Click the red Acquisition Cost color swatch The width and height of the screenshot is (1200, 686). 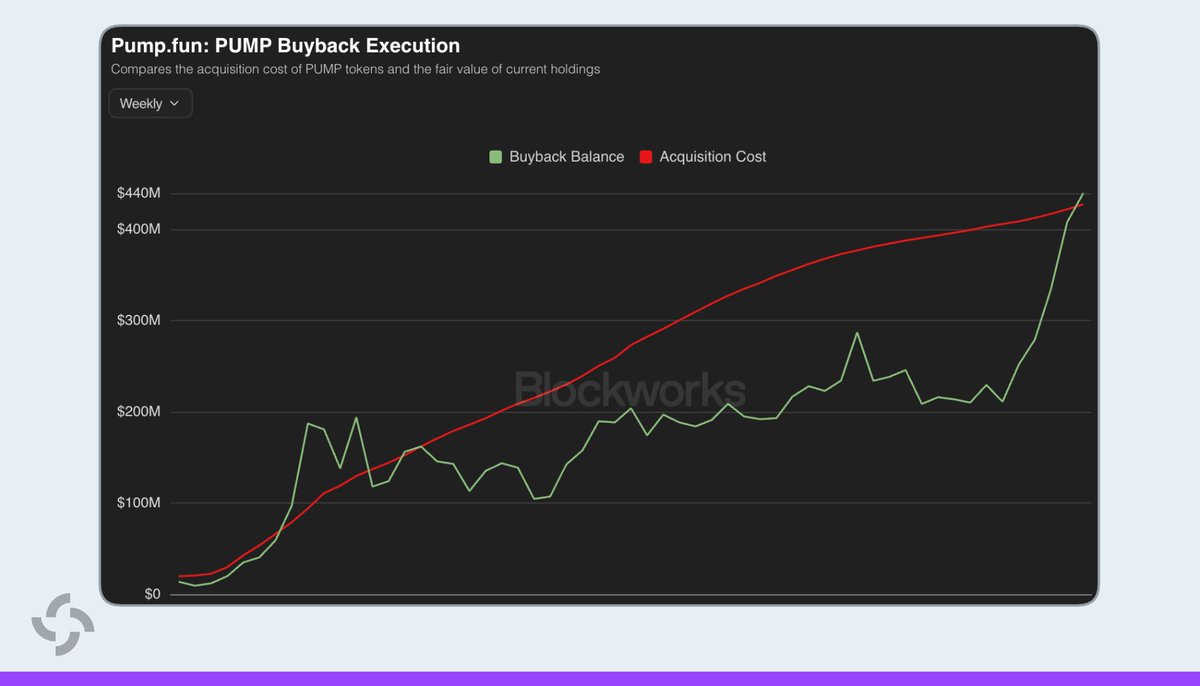(x=645, y=157)
